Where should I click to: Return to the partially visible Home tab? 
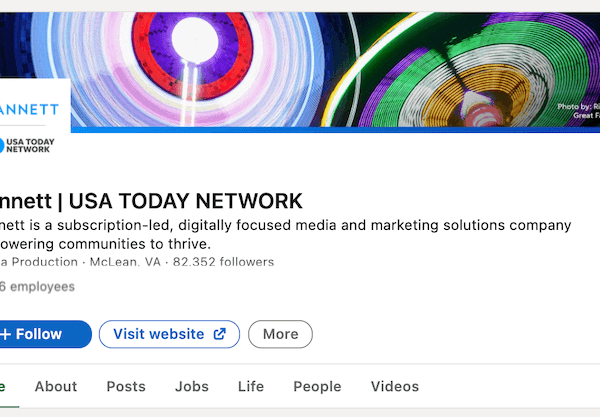3,387
